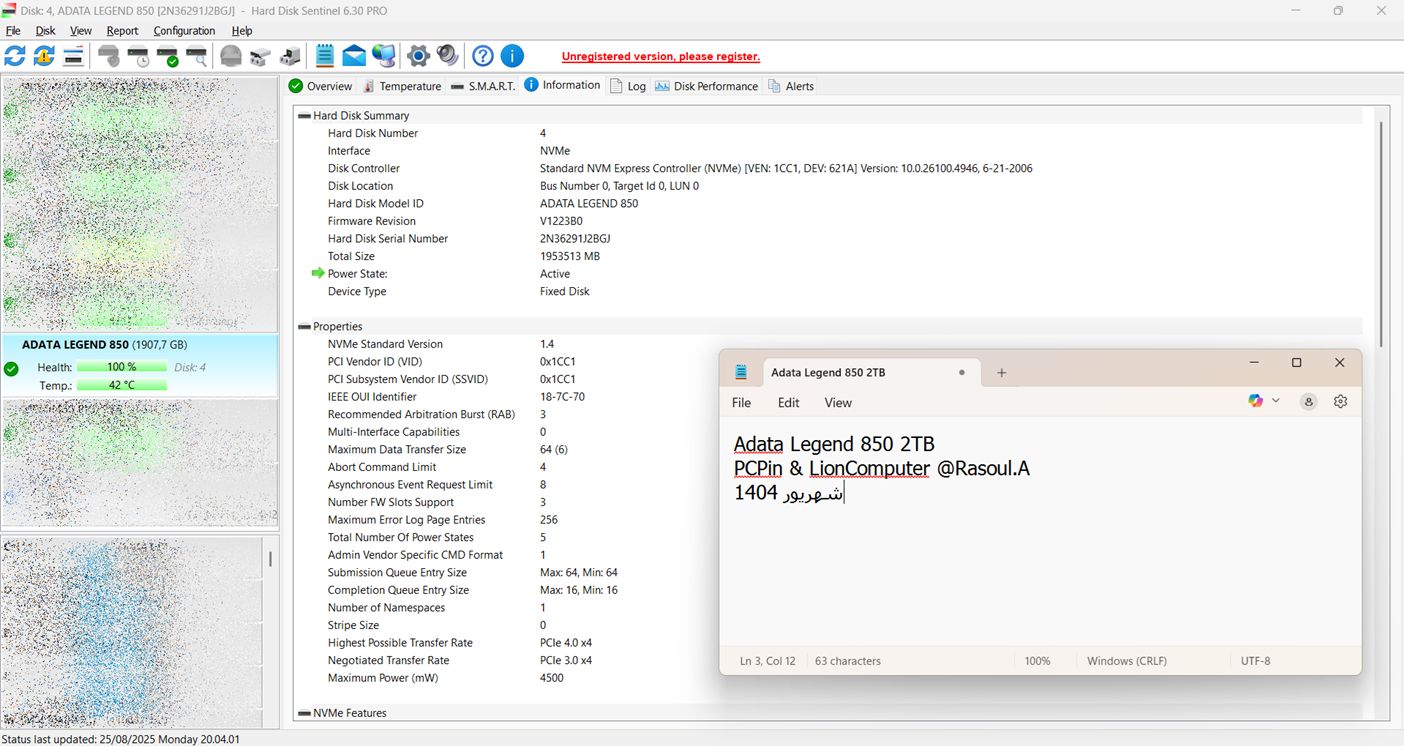Open configuration via the gear toolbar icon

coord(419,56)
